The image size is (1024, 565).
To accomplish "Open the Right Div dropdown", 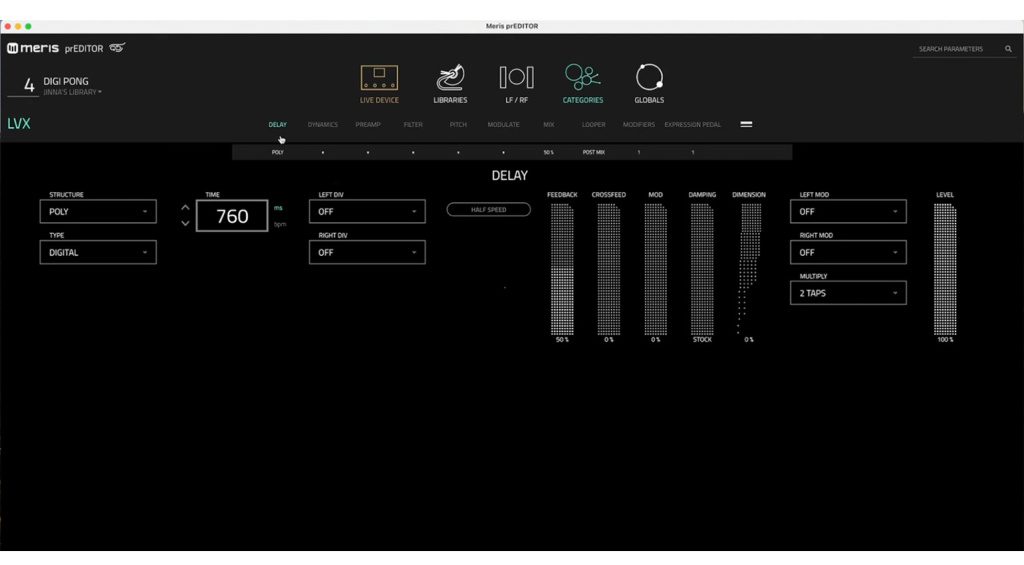I will click(367, 252).
